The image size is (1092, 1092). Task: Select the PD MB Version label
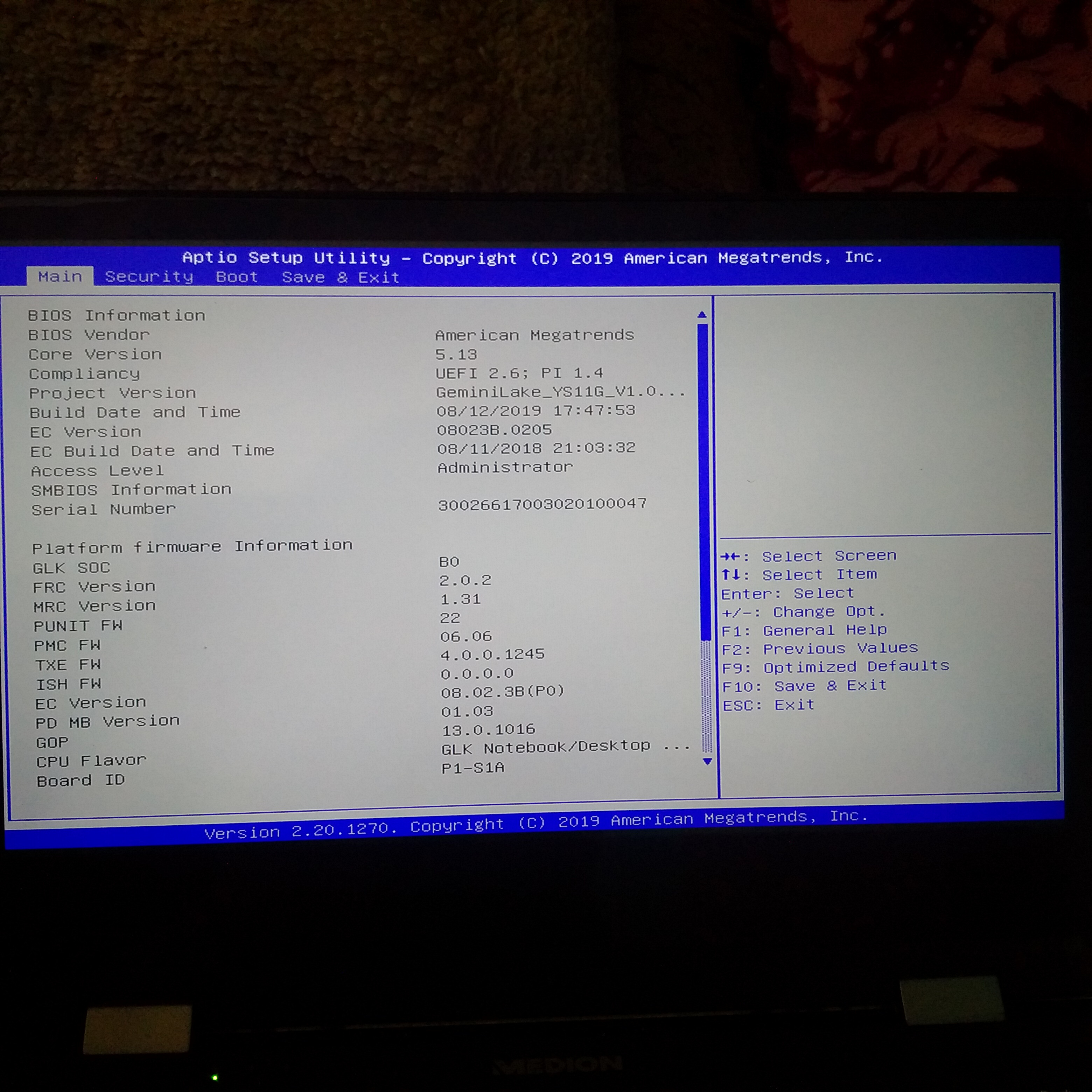[107, 722]
